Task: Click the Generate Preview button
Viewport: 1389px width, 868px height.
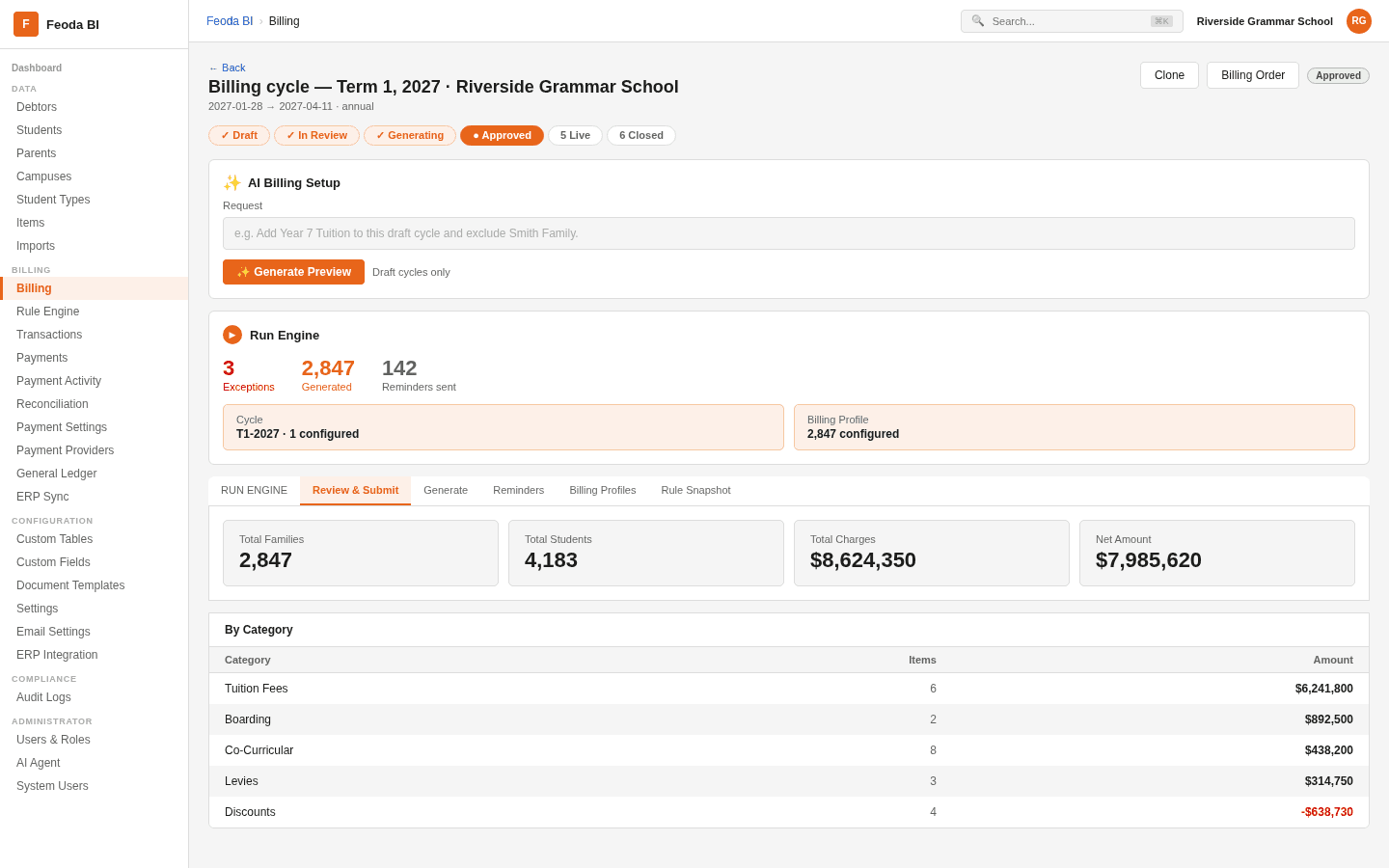Action: pos(293,272)
